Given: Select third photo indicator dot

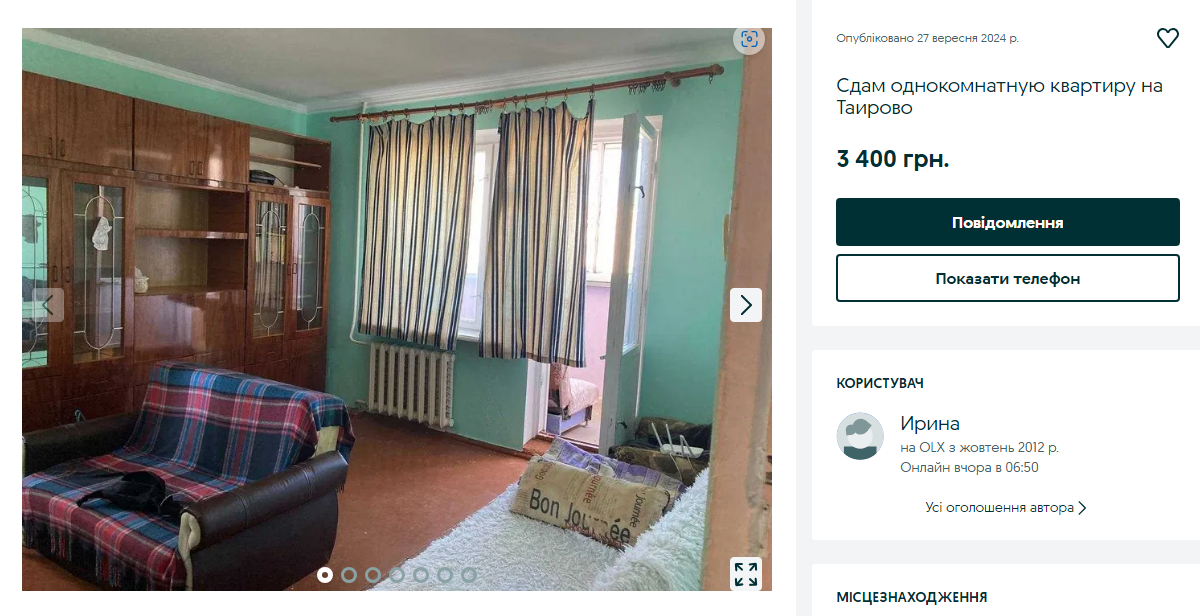Looking at the screenshot, I should coord(373,575).
